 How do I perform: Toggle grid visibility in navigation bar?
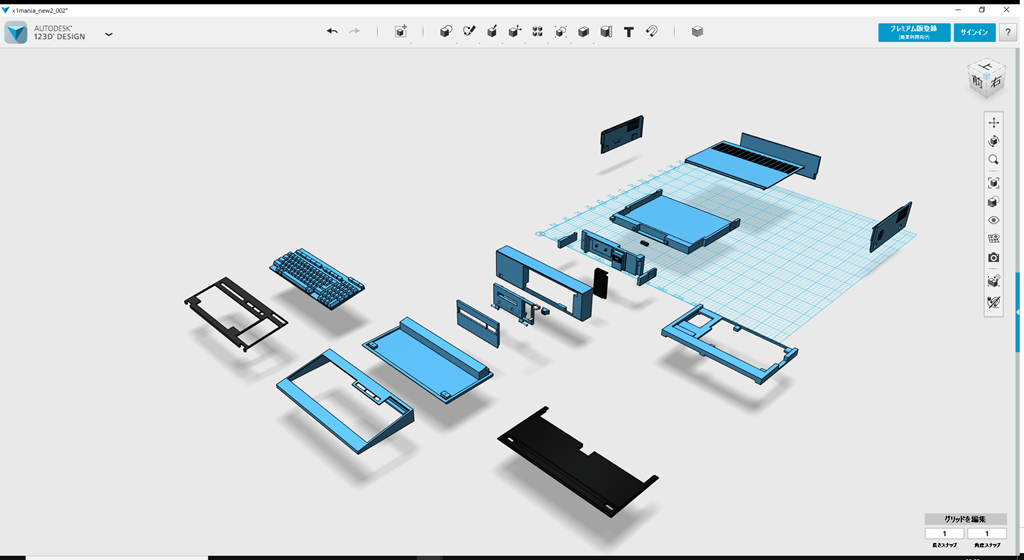pyautogui.click(x=993, y=239)
